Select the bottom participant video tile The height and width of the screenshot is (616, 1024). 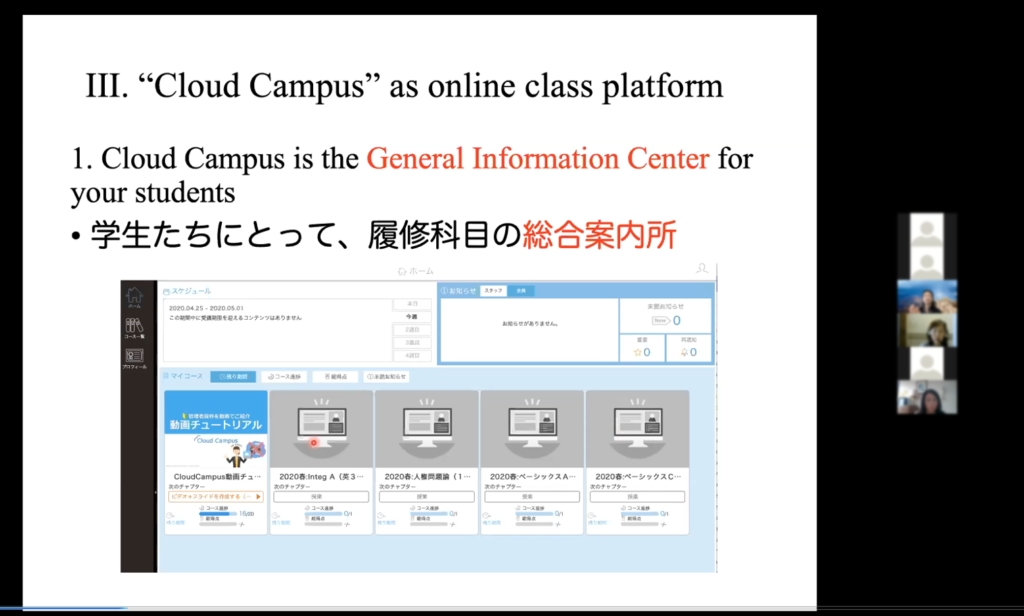coord(927,397)
